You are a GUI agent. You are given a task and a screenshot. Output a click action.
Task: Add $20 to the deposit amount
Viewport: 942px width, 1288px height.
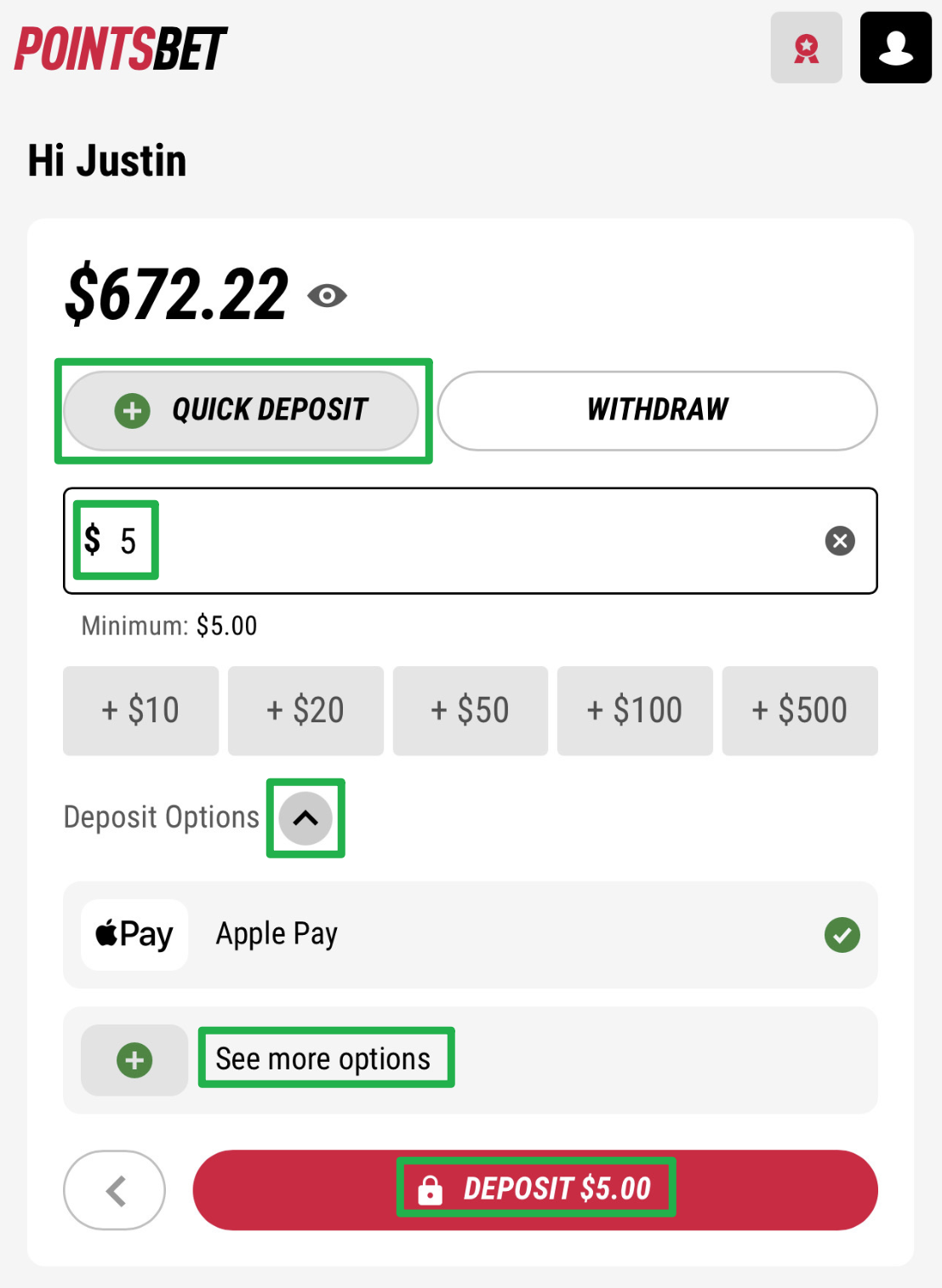(x=305, y=710)
